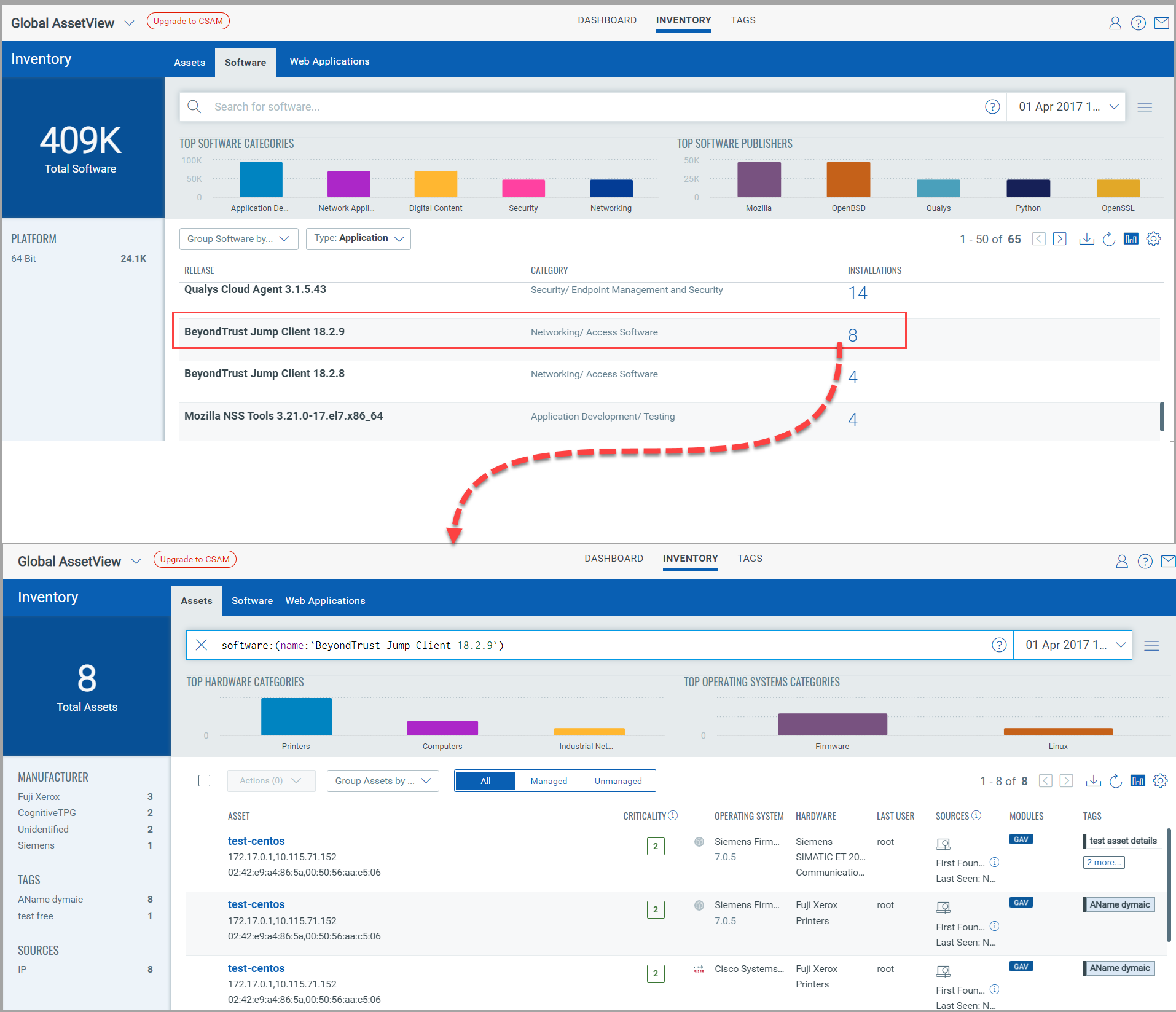The width and height of the screenshot is (1176, 1012).
Task: Open user profile icon in top header
Action: coord(1115,23)
